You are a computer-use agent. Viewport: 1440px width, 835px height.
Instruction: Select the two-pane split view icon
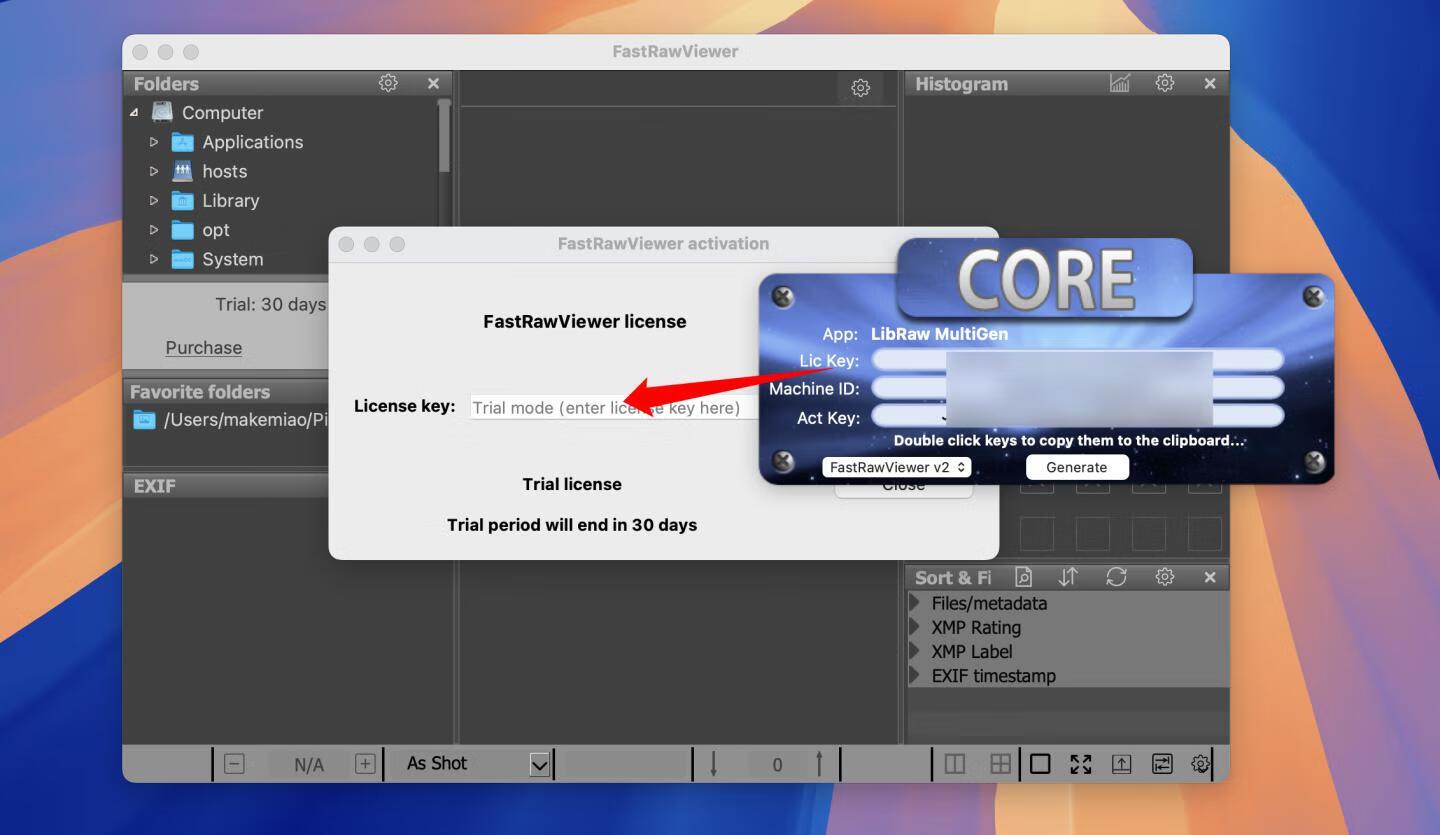(955, 764)
